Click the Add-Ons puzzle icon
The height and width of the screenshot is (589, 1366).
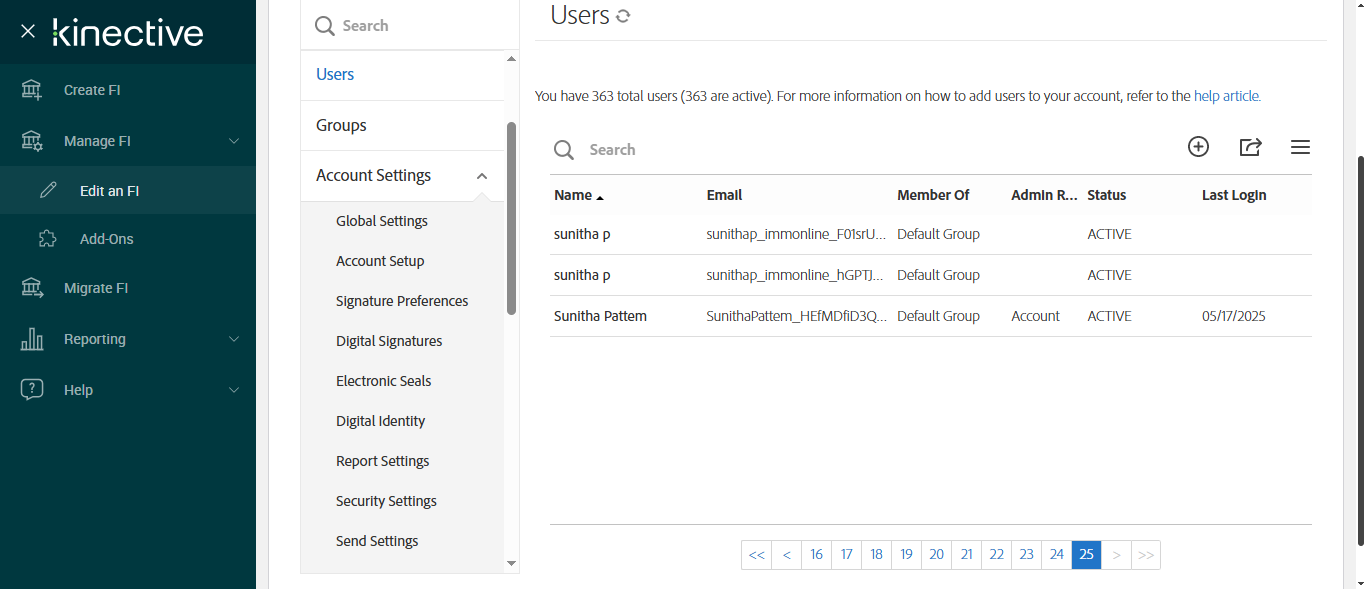(x=48, y=239)
